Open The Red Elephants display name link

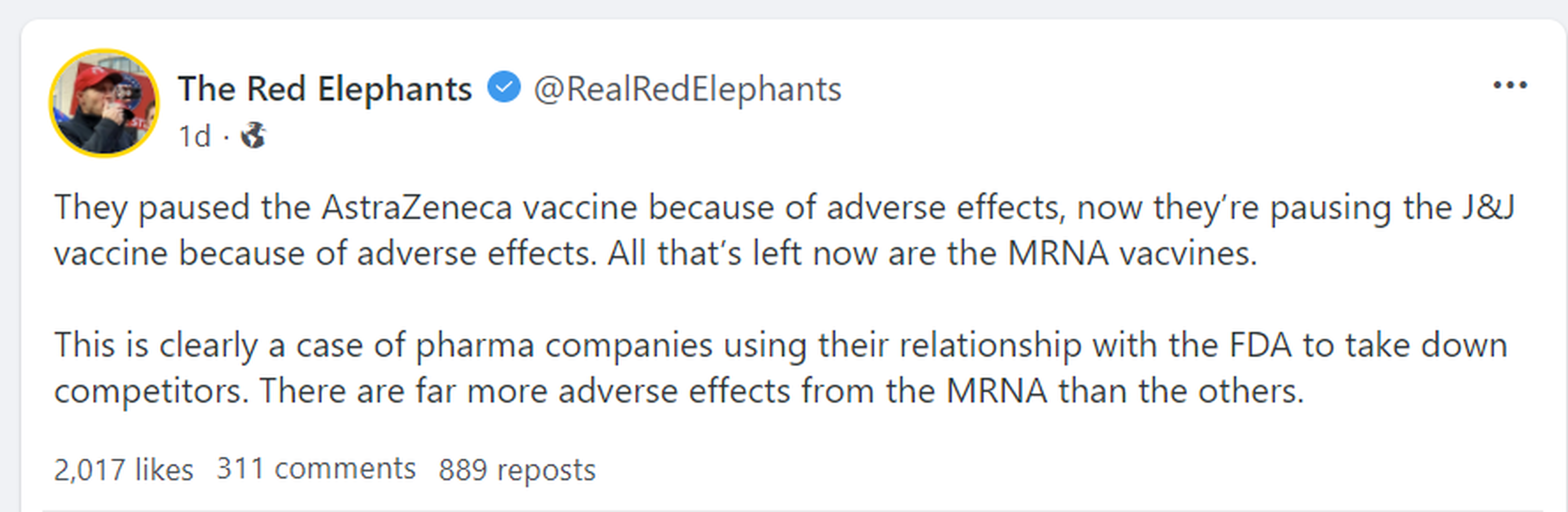pyautogui.click(x=324, y=89)
